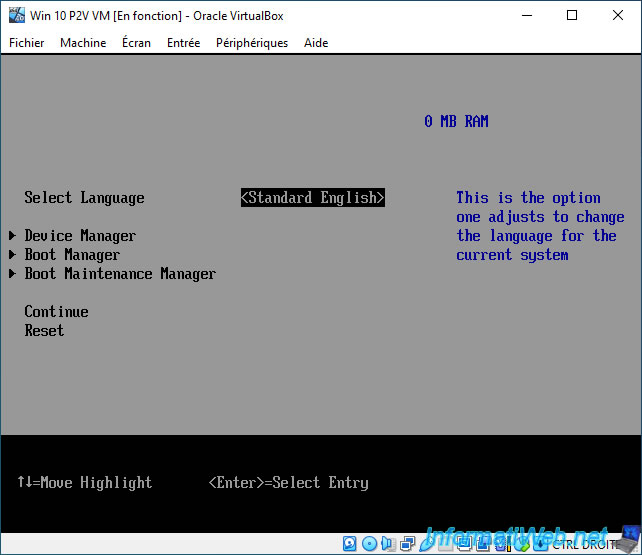
Task: Click the CTRL DROITE host key indicator
Action: [585, 544]
